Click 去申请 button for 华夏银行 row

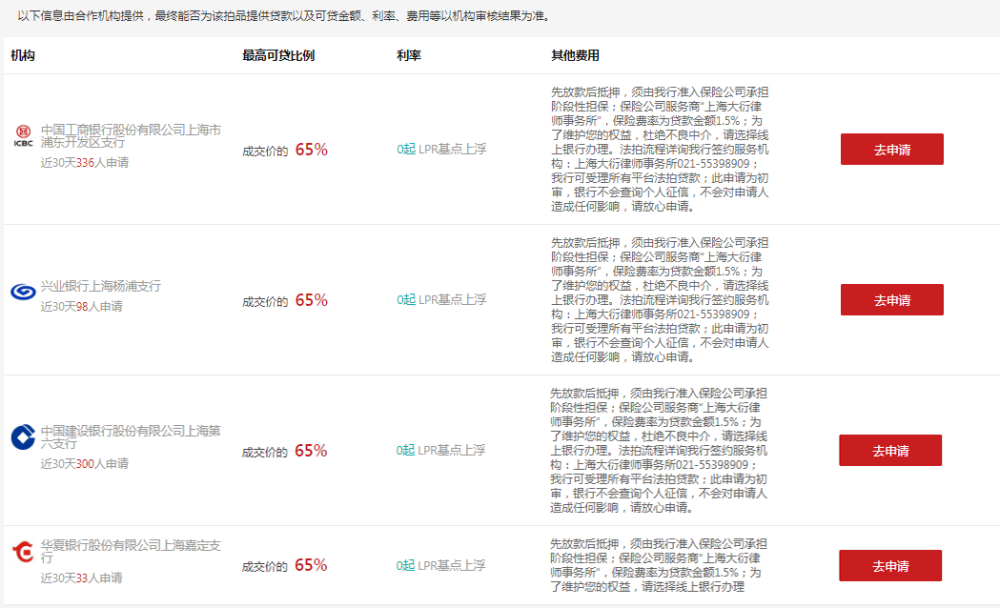click(890, 565)
